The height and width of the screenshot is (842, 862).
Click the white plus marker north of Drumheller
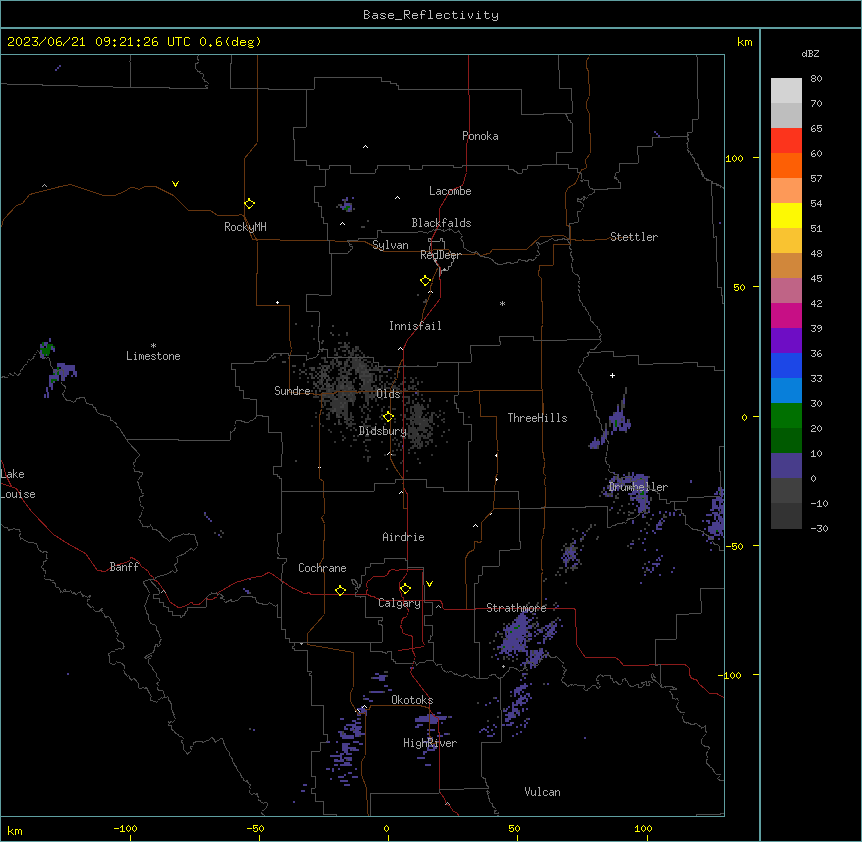coord(612,375)
